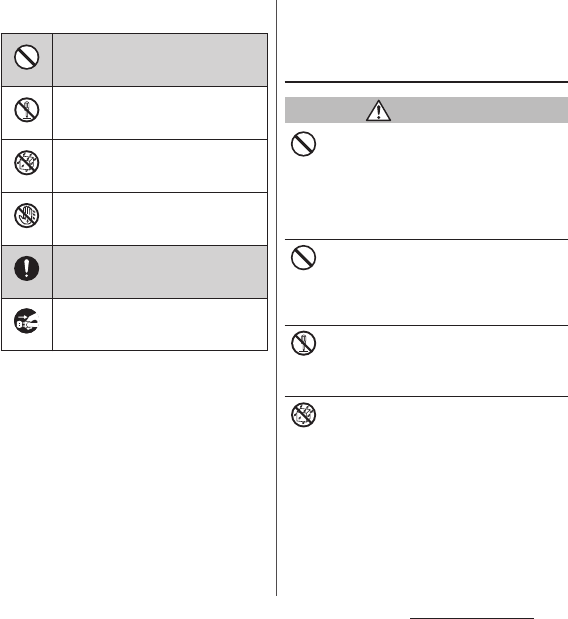Select the blank cell beside the table's no-disassembly icon
Viewport: 568px width, 619px height.
pyautogui.click(x=160, y=113)
